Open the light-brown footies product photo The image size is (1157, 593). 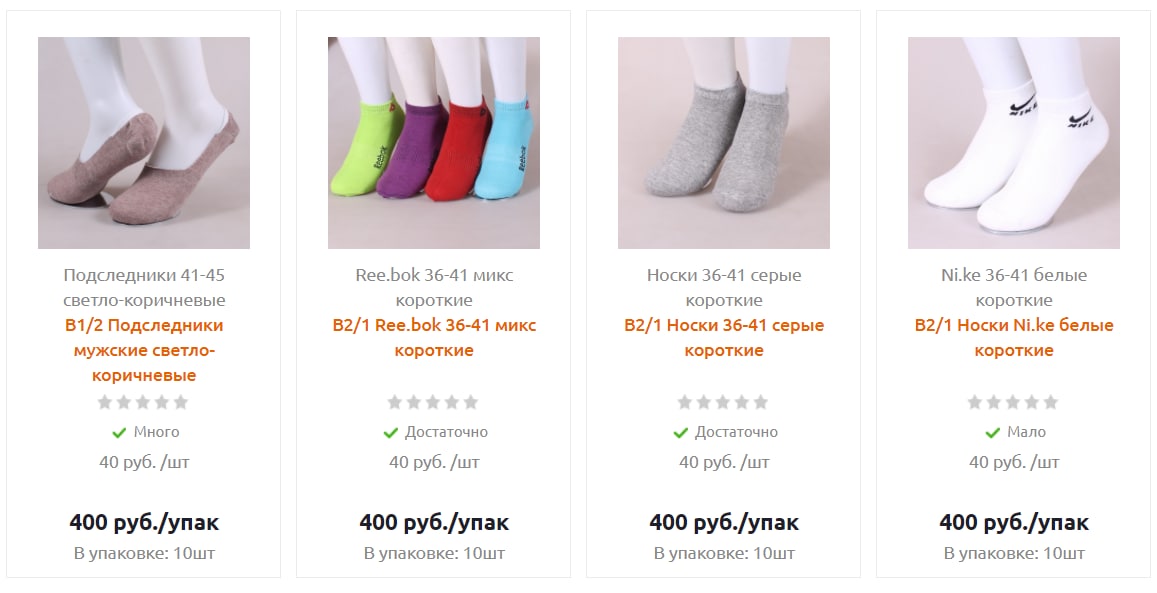[x=144, y=143]
